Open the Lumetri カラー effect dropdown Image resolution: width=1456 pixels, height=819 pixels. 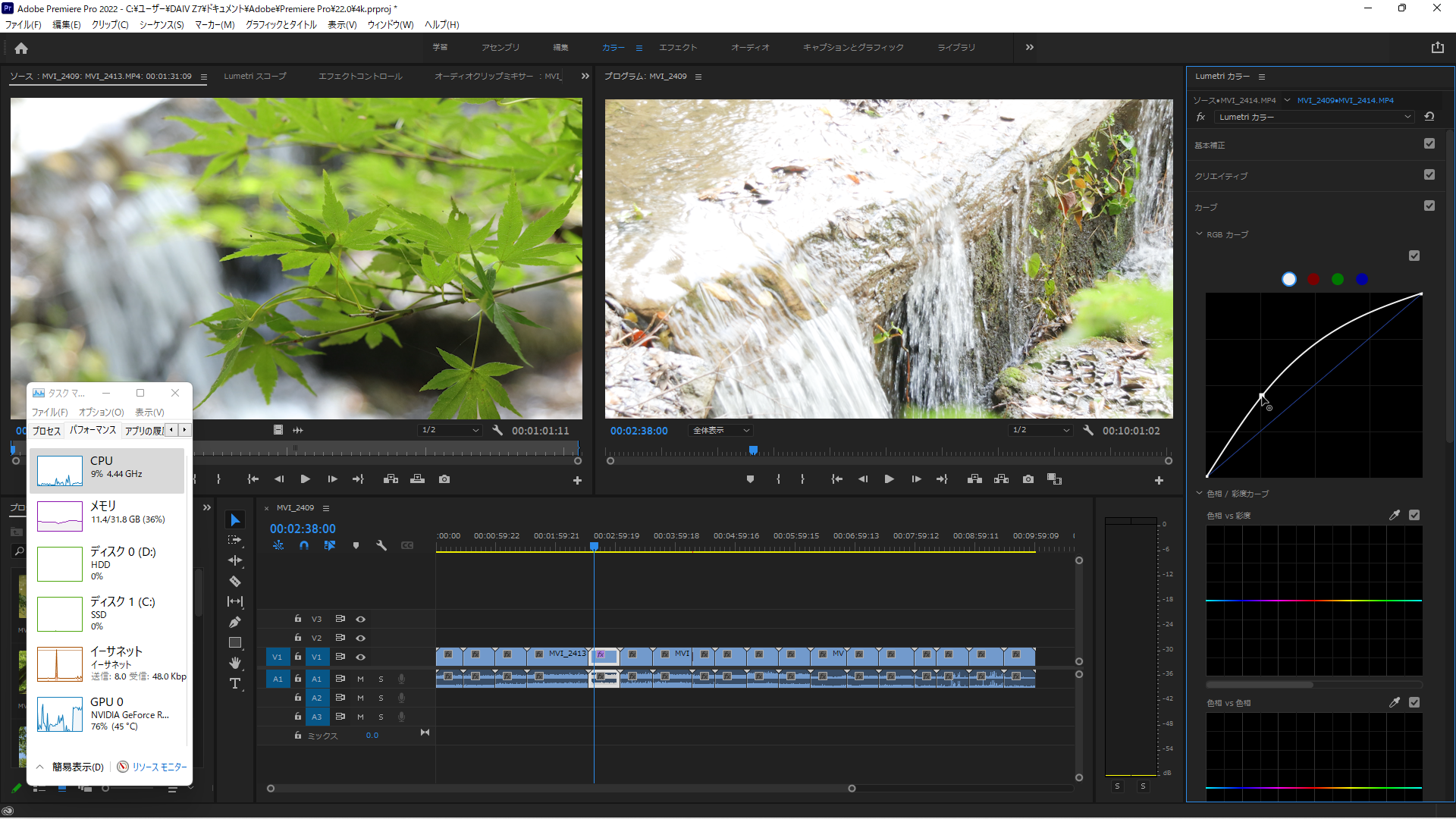pyautogui.click(x=1316, y=117)
